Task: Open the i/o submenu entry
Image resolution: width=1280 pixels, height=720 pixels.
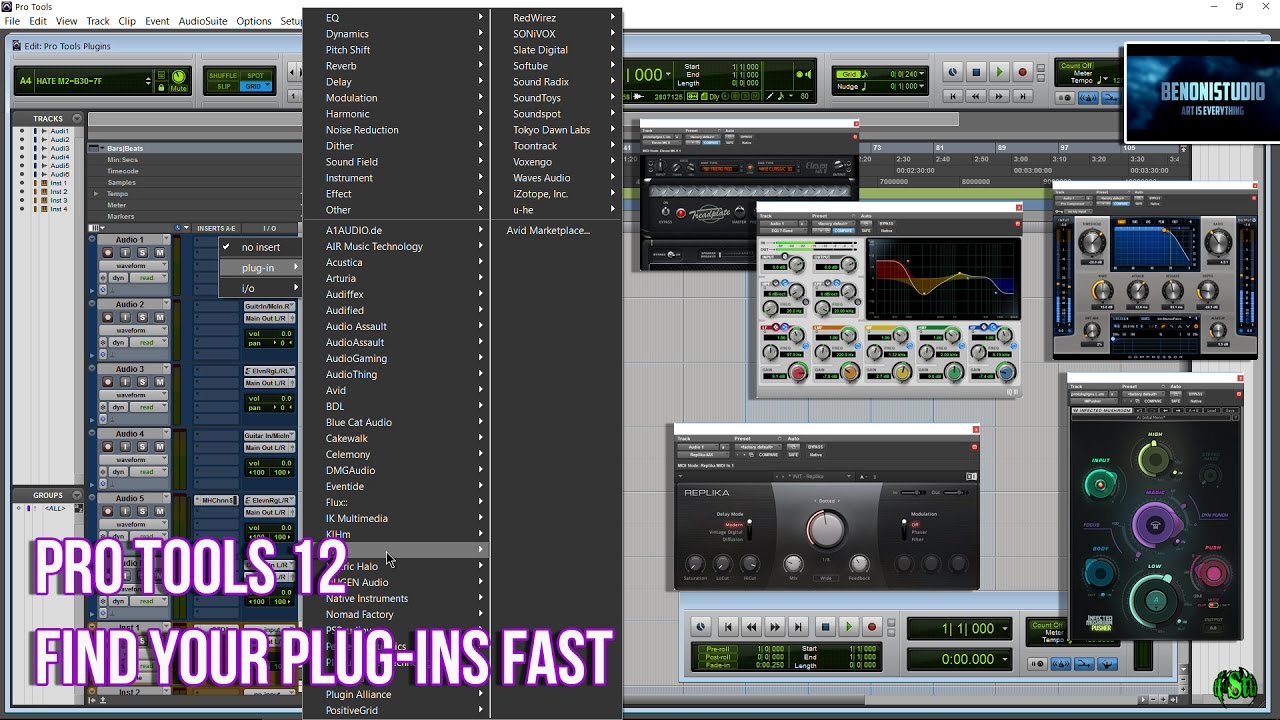Action: (261, 289)
